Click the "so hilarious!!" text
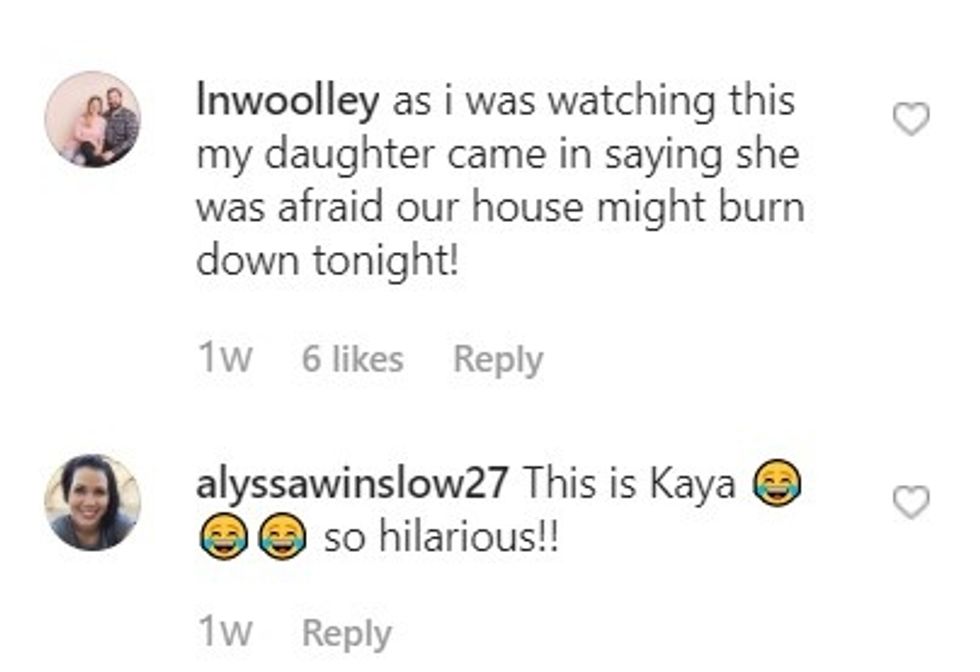The height and width of the screenshot is (672, 980). 441,537
